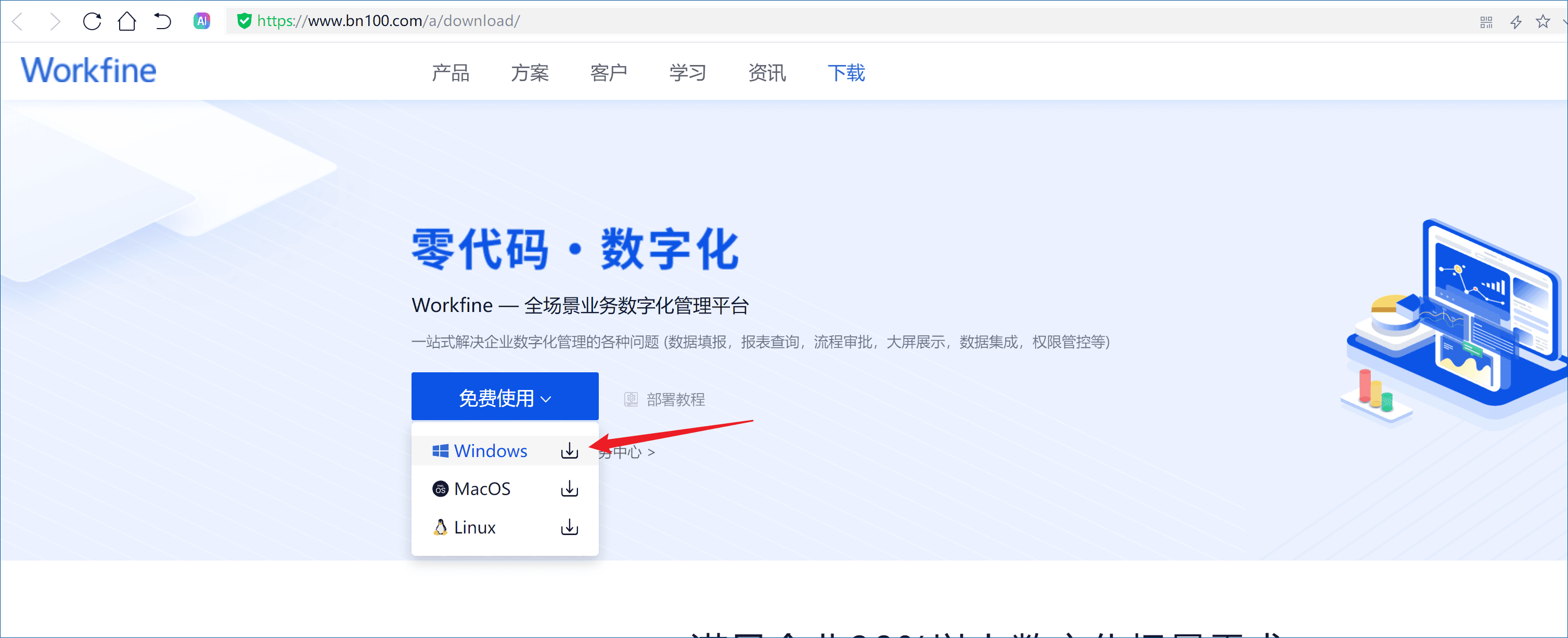
Task: Click the 一站式解决企业数字化管理 description line
Action: pyautogui.click(x=761, y=342)
